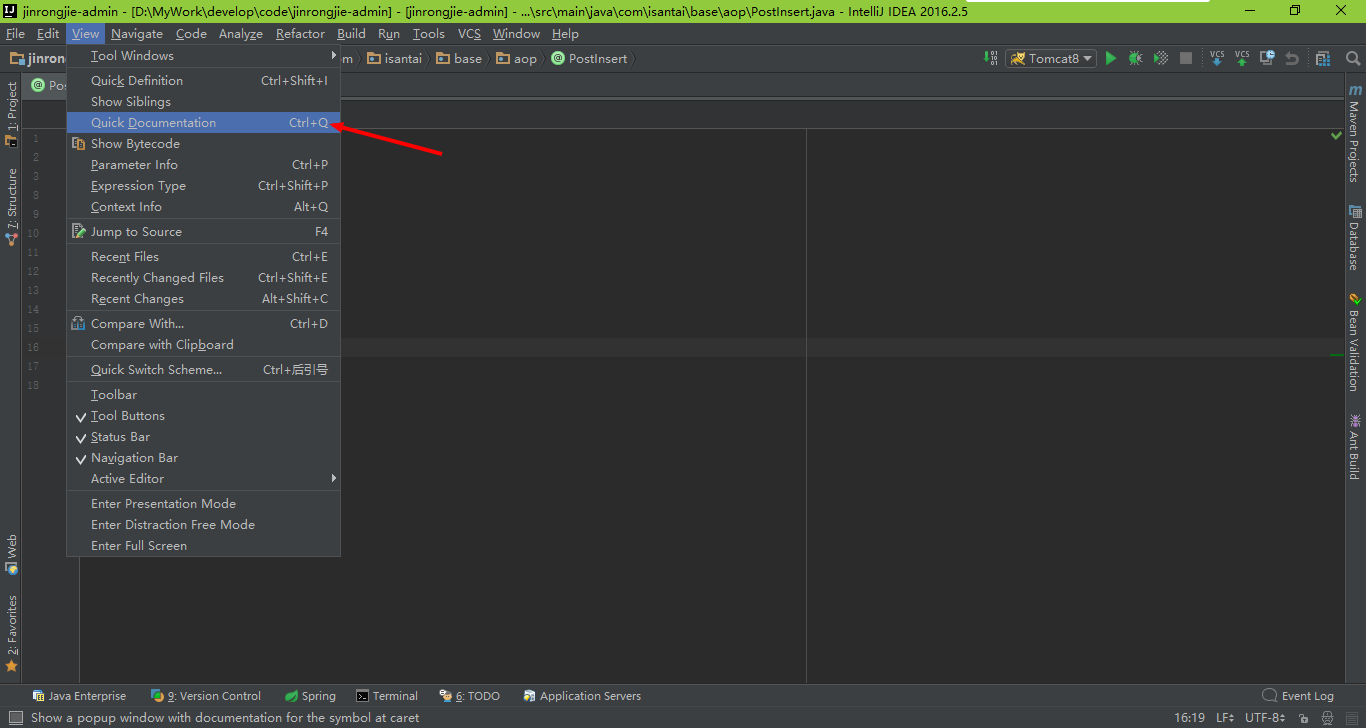Open the 1: Project tool window
Viewport: 1366px width, 728px height.
point(11,114)
